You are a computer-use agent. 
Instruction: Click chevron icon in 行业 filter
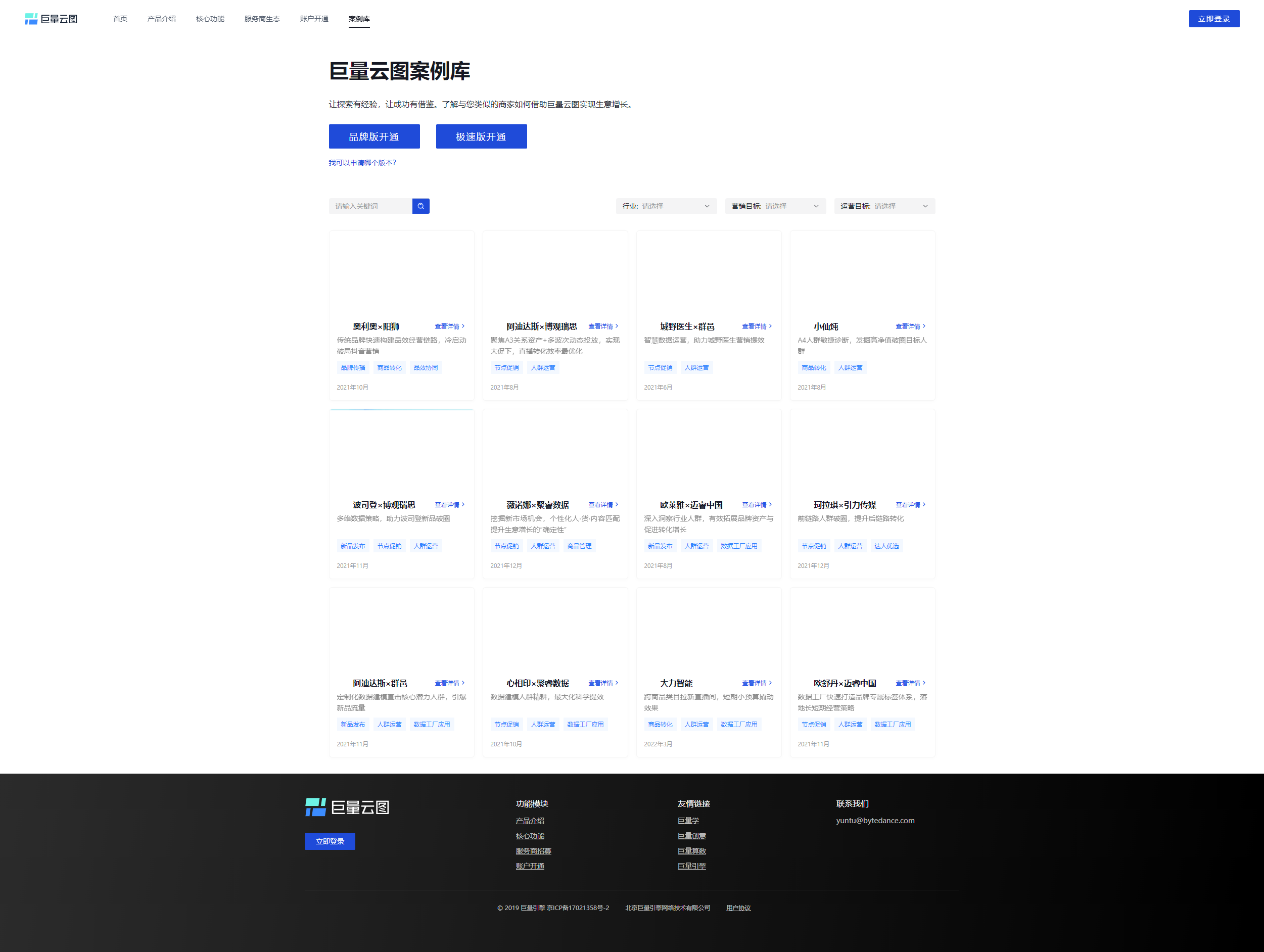point(707,206)
